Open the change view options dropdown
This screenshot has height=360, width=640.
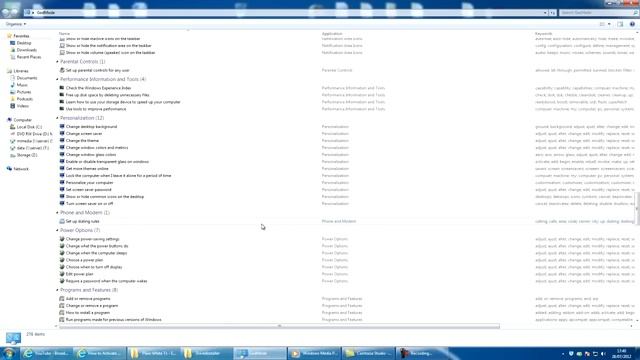pos(609,24)
